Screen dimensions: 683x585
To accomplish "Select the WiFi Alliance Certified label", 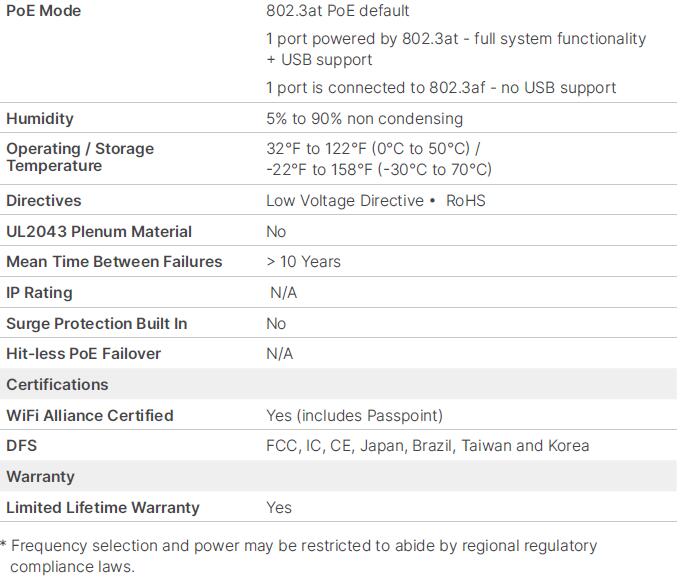I will [90, 416].
